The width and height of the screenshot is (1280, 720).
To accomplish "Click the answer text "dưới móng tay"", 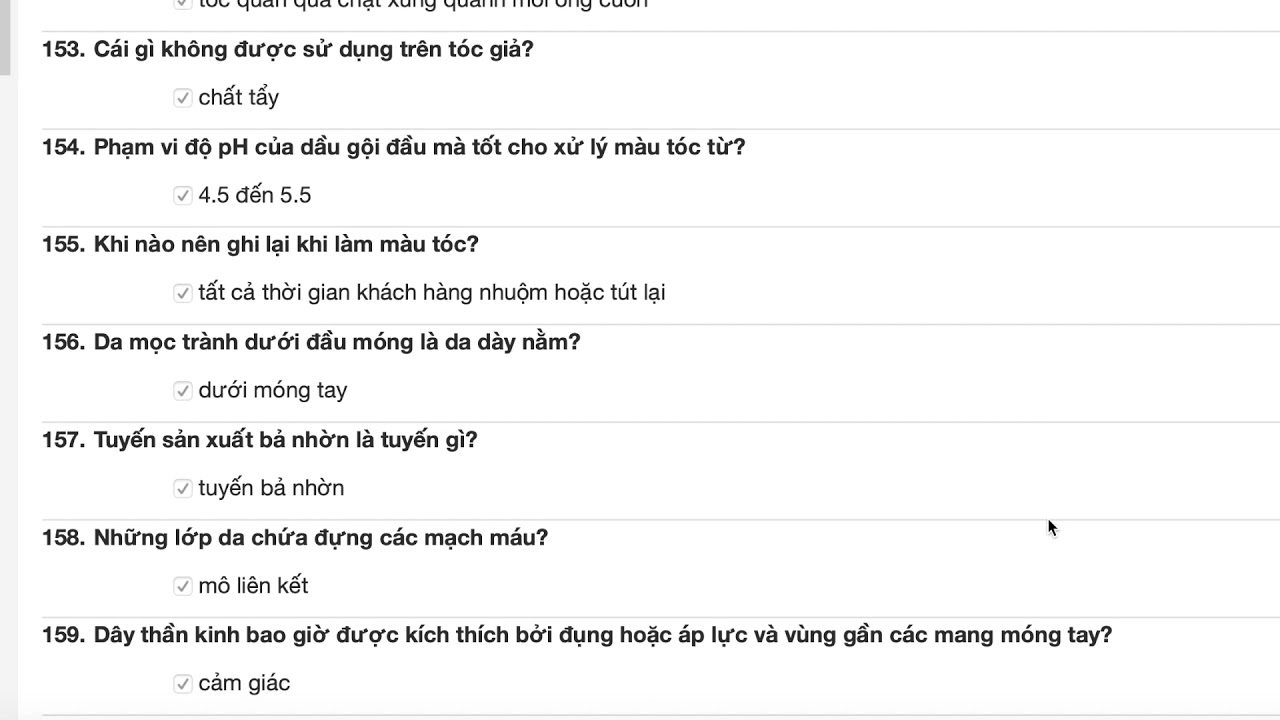I will pos(272,391).
